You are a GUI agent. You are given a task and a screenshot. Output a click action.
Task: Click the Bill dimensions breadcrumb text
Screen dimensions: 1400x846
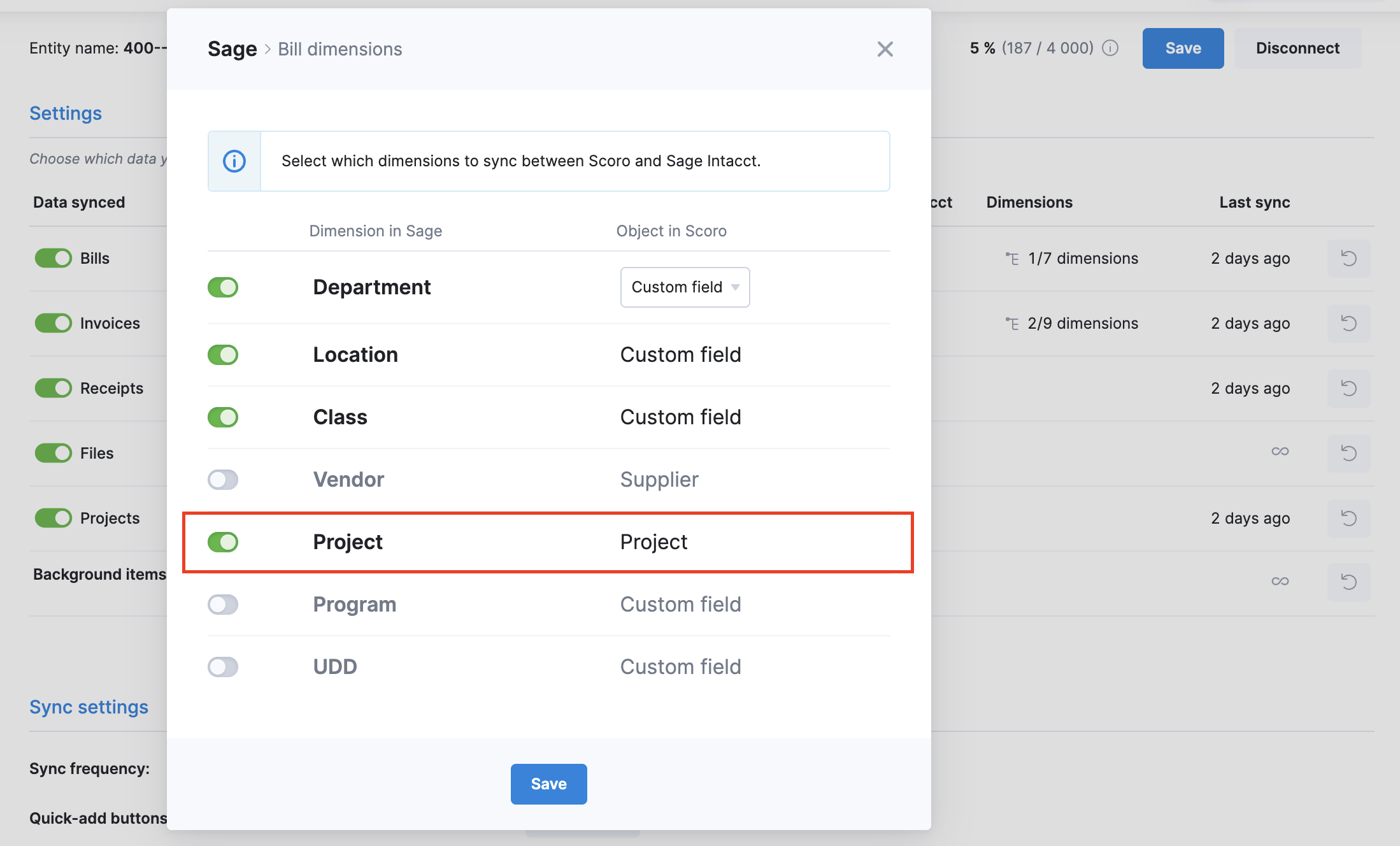(x=340, y=50)
